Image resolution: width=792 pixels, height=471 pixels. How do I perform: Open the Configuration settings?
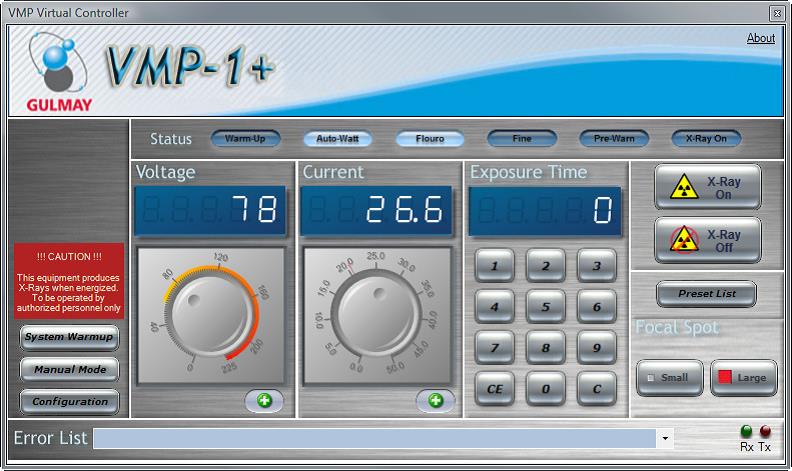point(69,402)
